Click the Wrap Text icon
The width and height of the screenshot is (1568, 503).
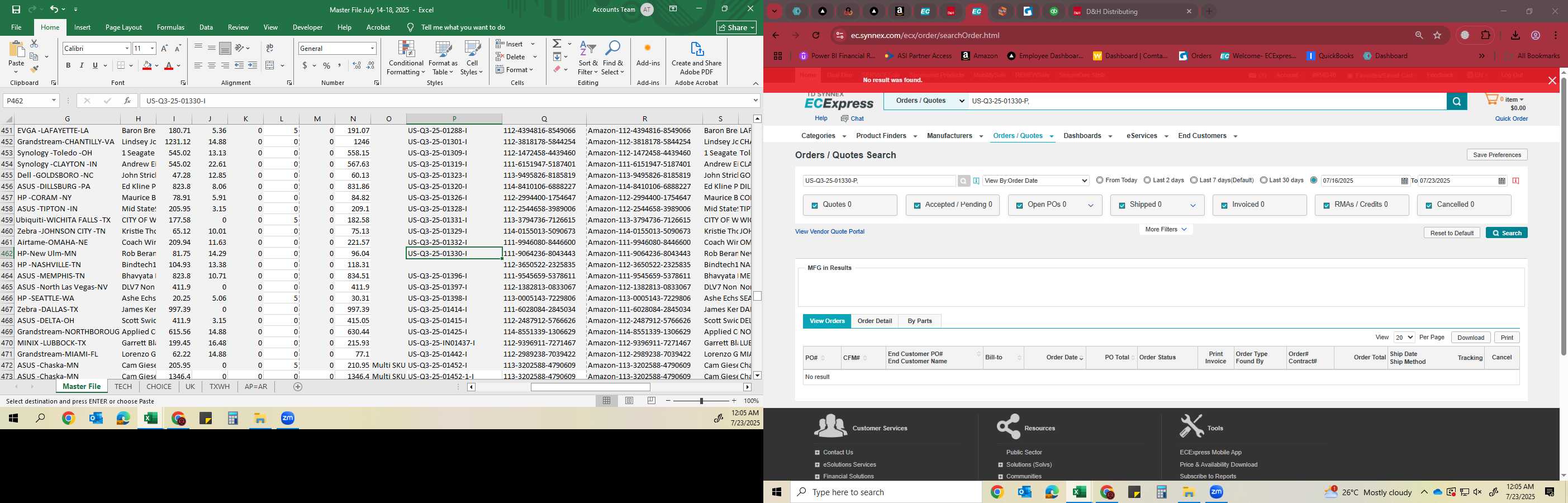(270, 48)
